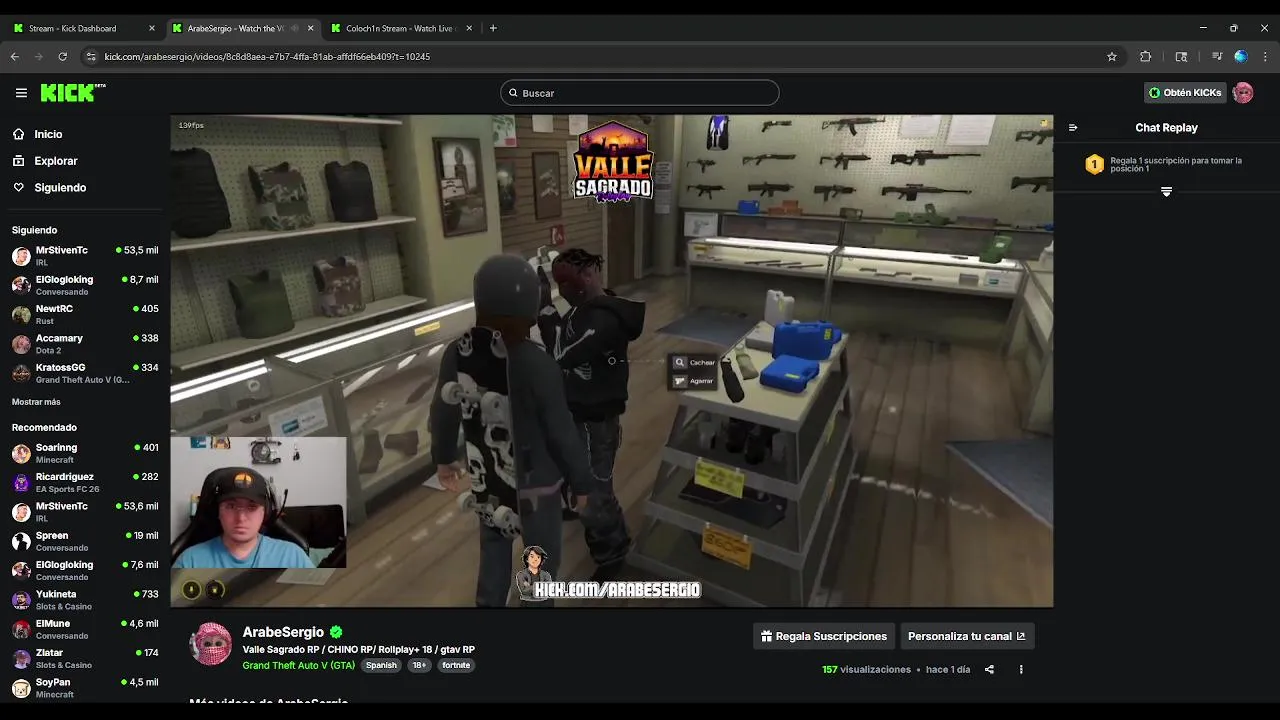
Task: Switch to Coloch1n Stream tab
Action: coord(400,28)
